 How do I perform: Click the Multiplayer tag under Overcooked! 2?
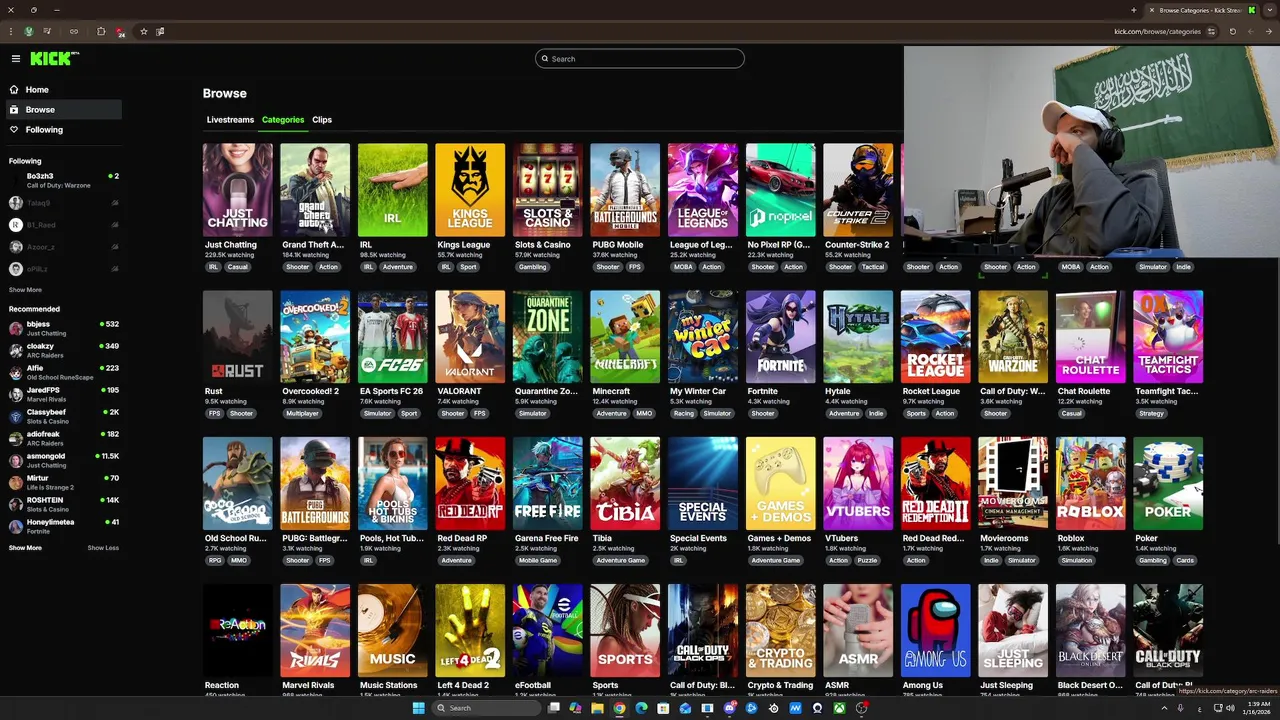[302, 413]
